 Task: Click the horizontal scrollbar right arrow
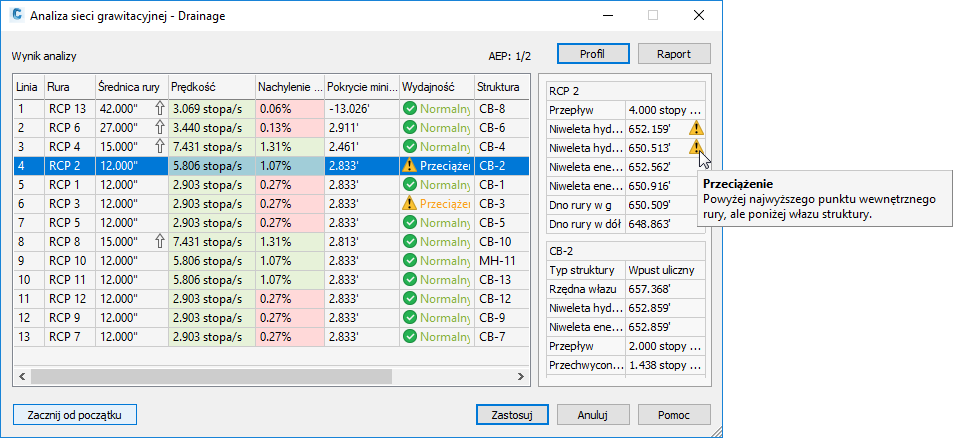pyautogui.click(x=521, y=376)
